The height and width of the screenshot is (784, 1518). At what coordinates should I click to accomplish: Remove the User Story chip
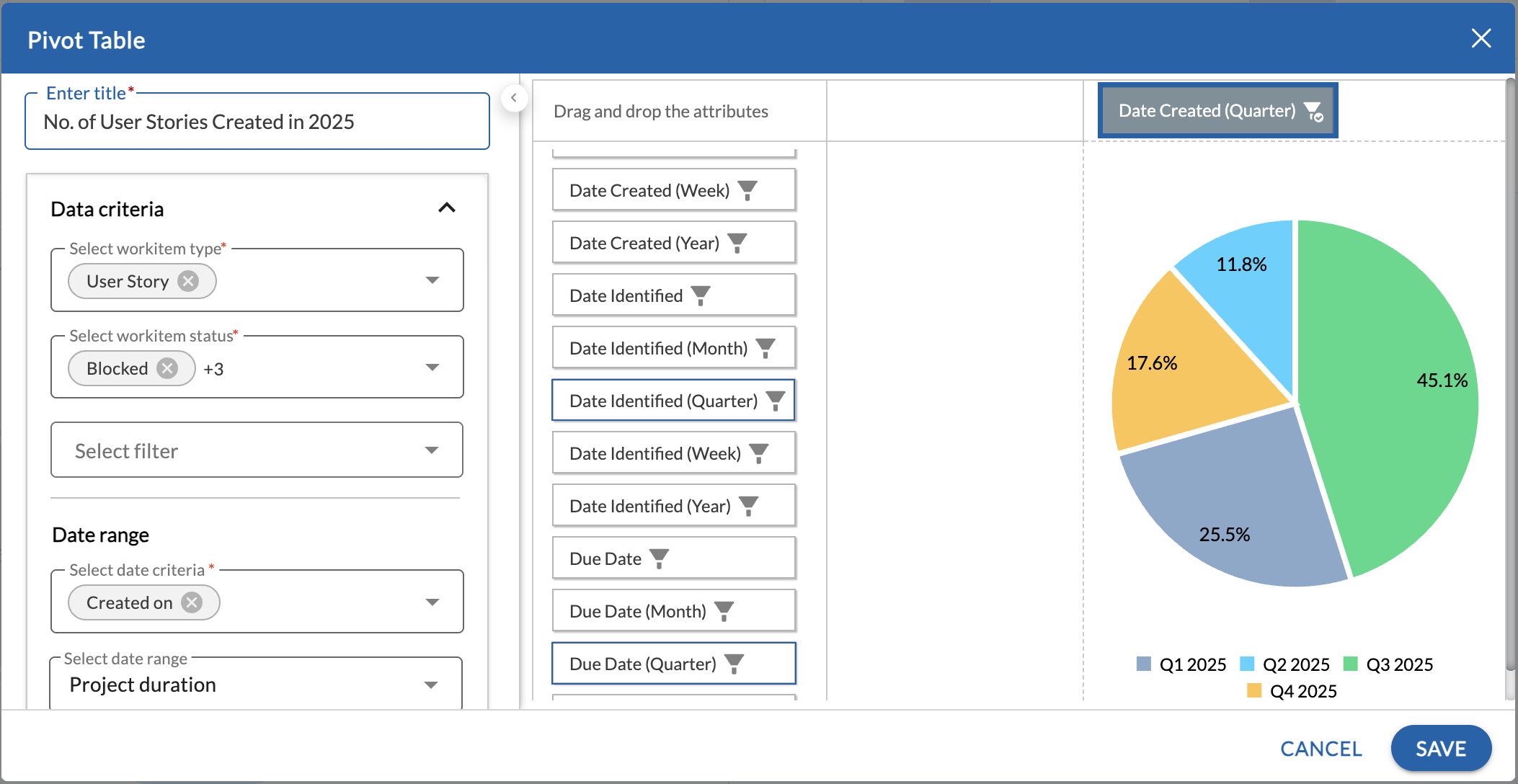(189, 281)
